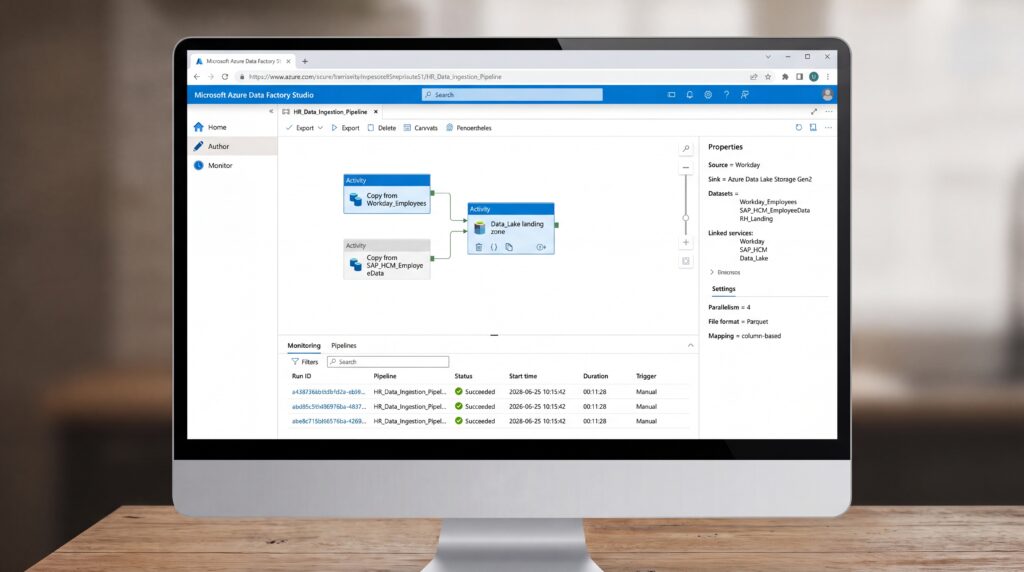Select the Settings tab in Properties
This screenshot has width=1024, height=572.
(x=723, y=289)
